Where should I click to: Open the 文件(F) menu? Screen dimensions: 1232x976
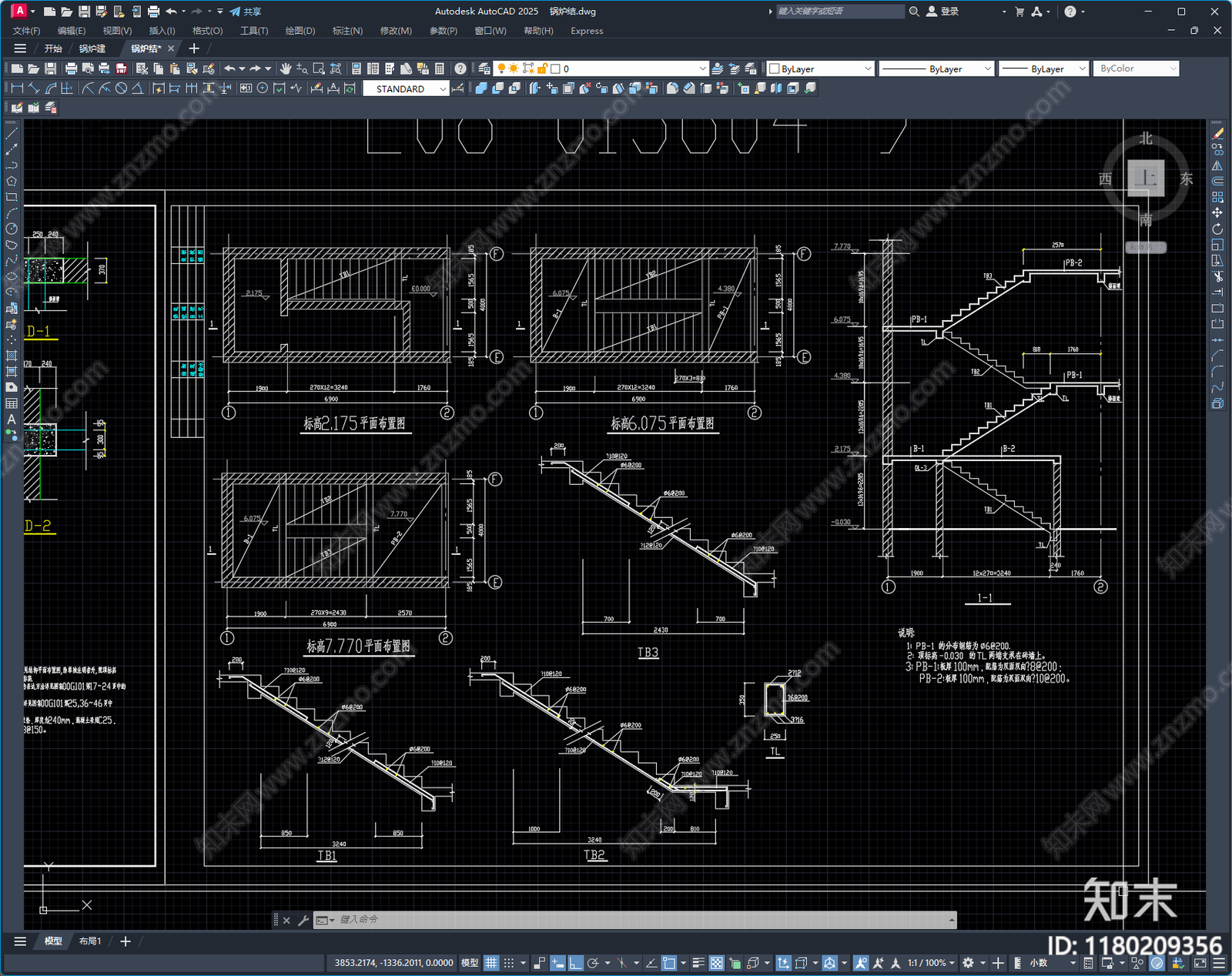[x=27, y=31]
